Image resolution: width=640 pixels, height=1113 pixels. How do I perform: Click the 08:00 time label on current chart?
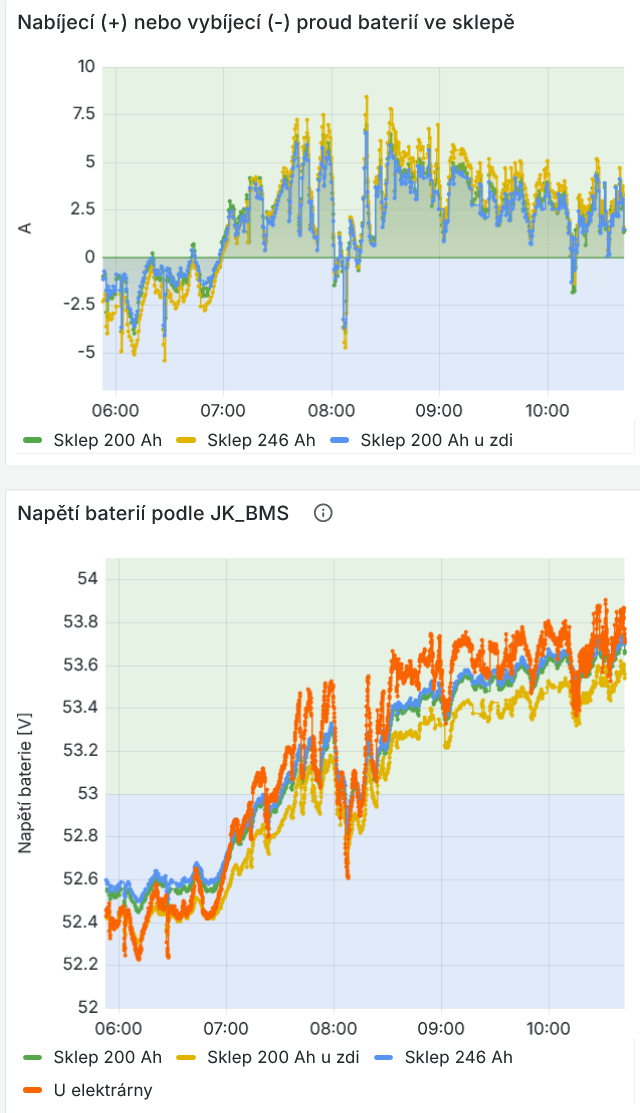pos(331,411)
